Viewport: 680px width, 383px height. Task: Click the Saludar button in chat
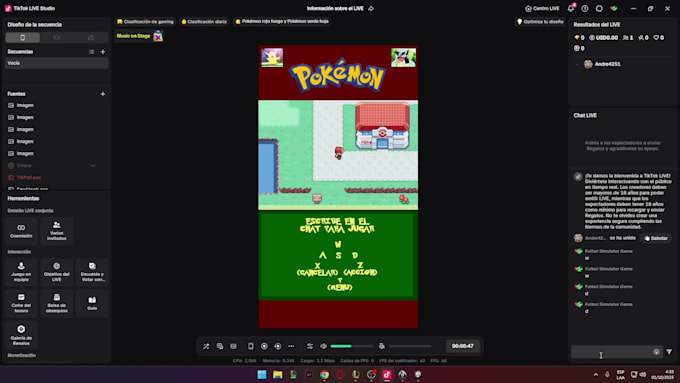point(656,238)
